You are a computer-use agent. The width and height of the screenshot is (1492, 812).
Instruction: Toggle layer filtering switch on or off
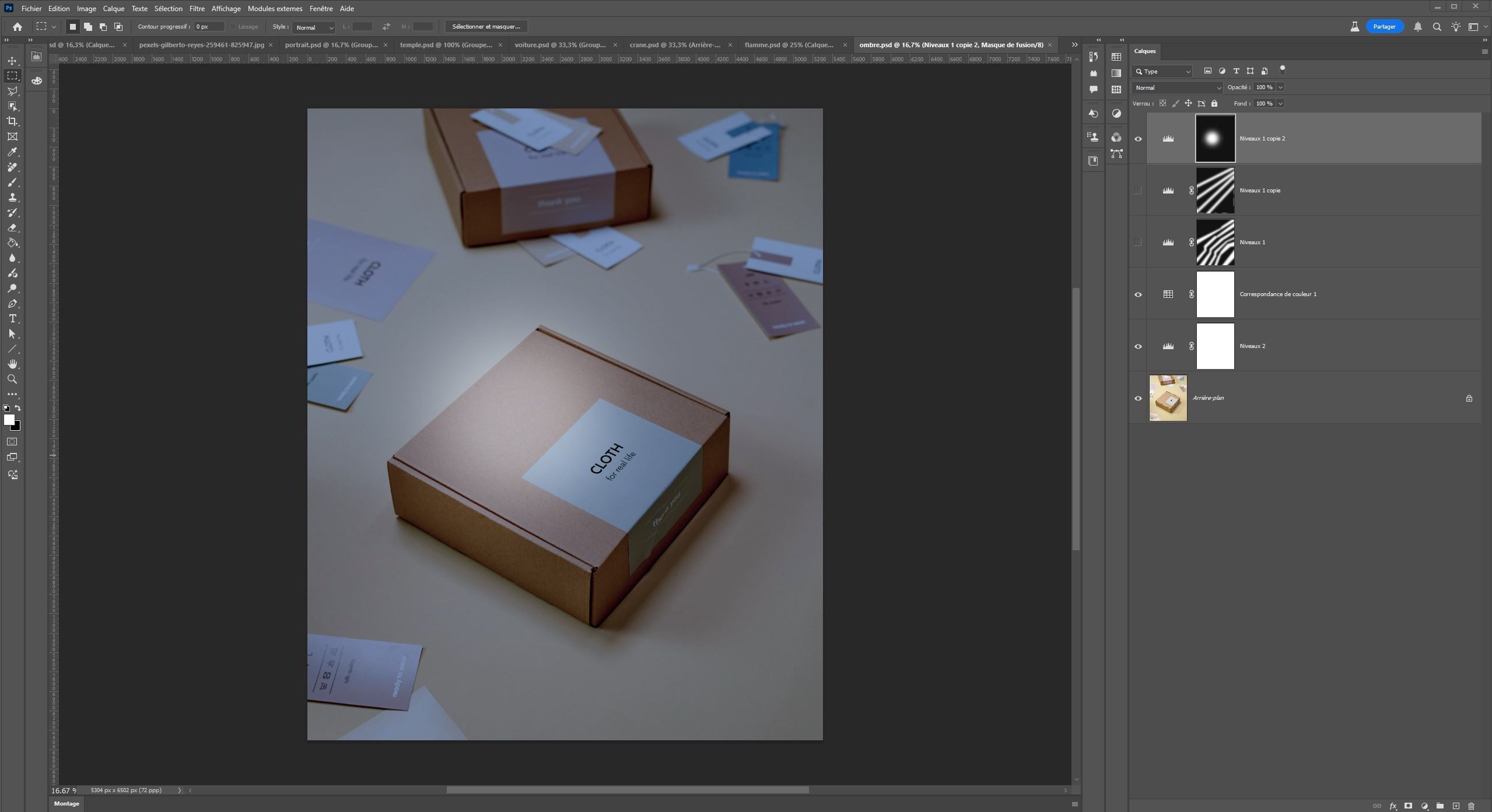coord(1282,70)
